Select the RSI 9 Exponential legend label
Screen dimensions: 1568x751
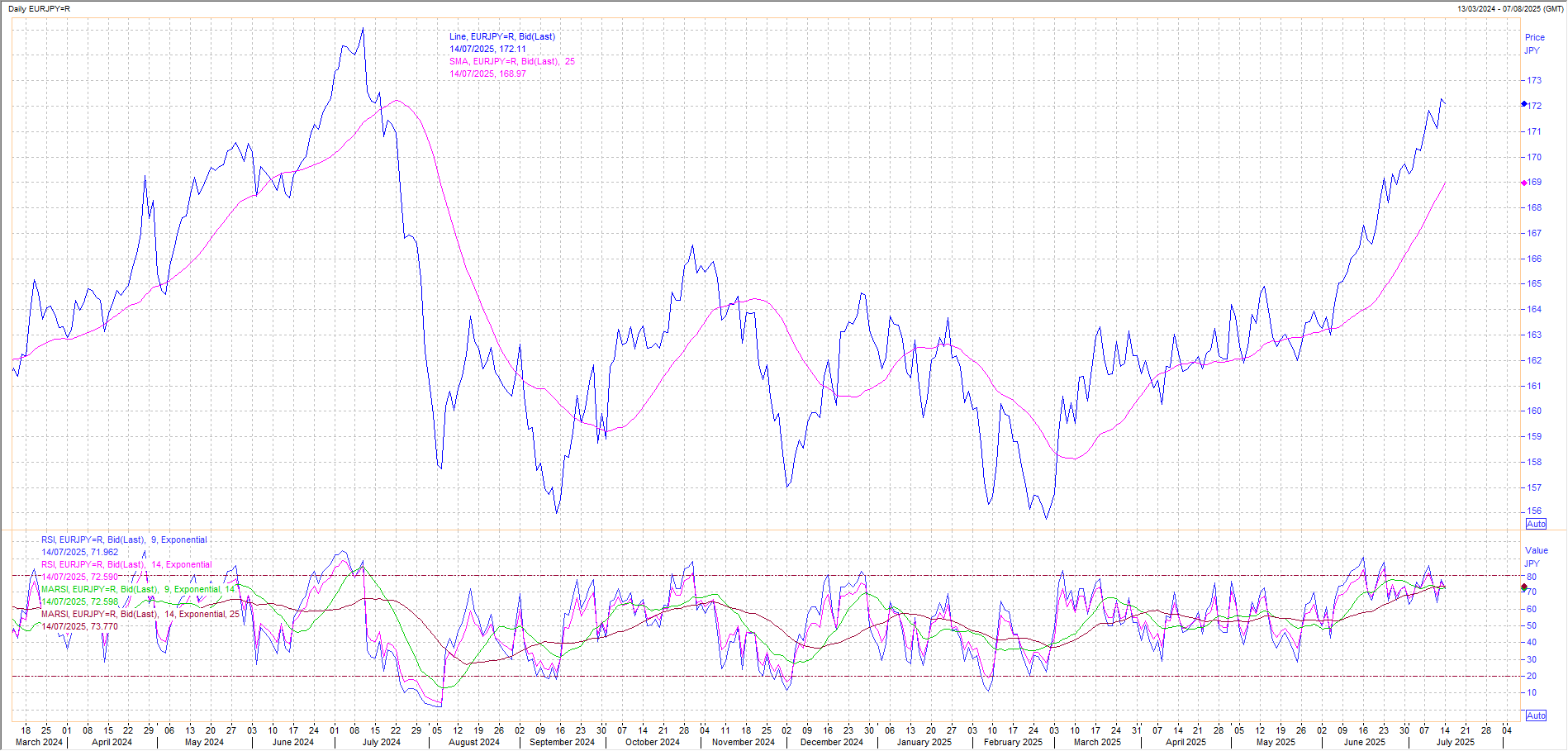coord(124,539)
